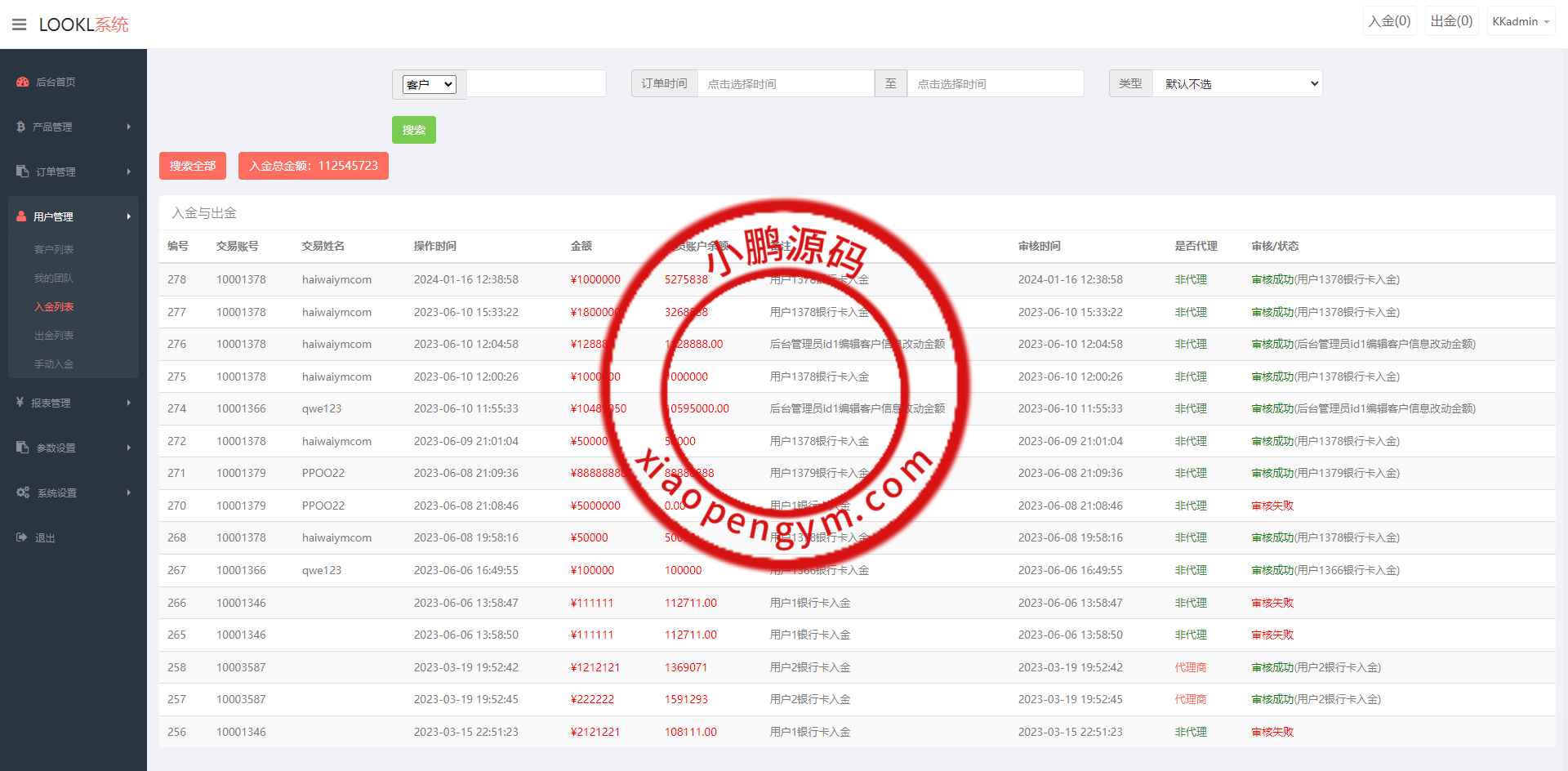Click the hamburger menu icon
1568x771 pixels.
pos(20,25)
